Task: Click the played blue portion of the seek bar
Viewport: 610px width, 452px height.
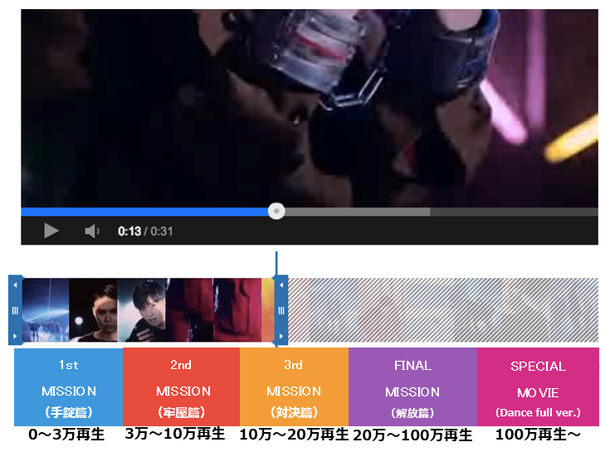Action: point(144,212)
